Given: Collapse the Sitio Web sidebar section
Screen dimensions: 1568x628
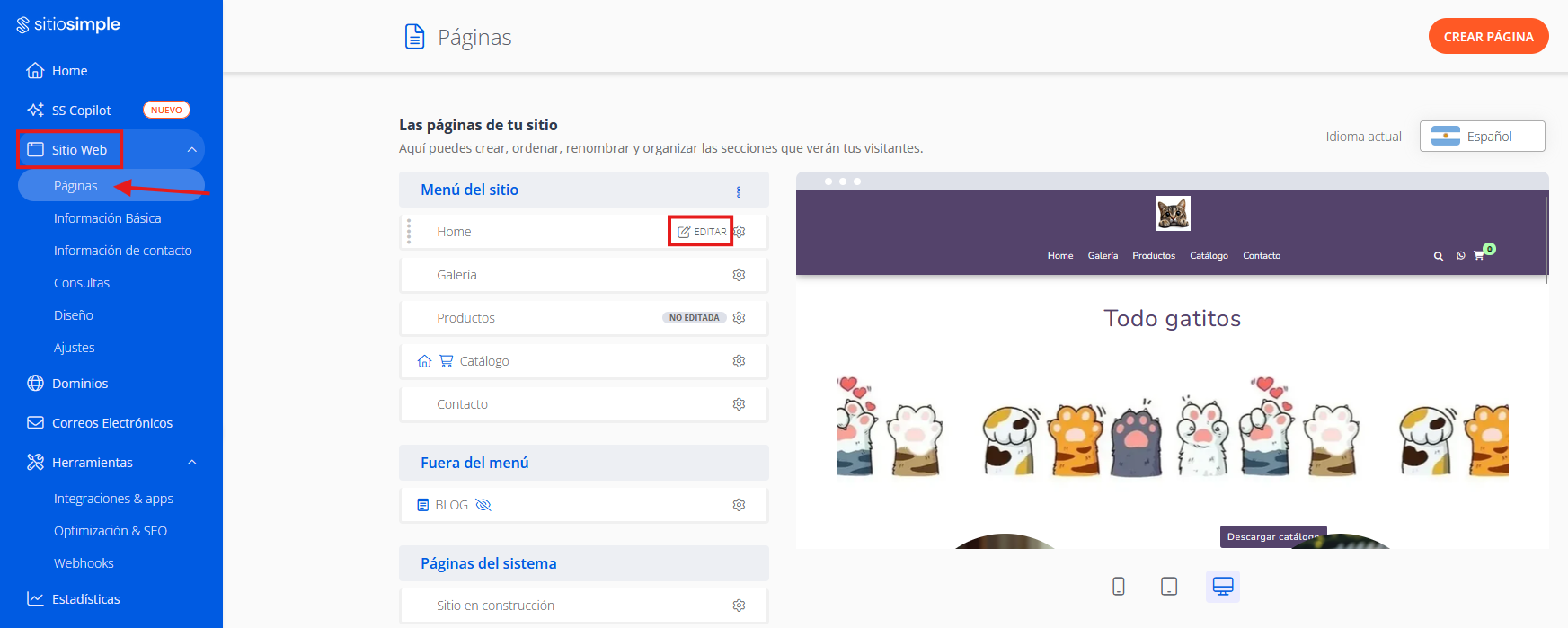Looking at the screenshot, I should (x=191, y=149).
